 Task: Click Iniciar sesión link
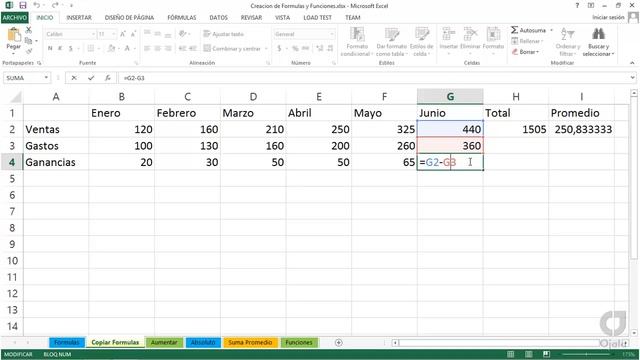(608, 17)
